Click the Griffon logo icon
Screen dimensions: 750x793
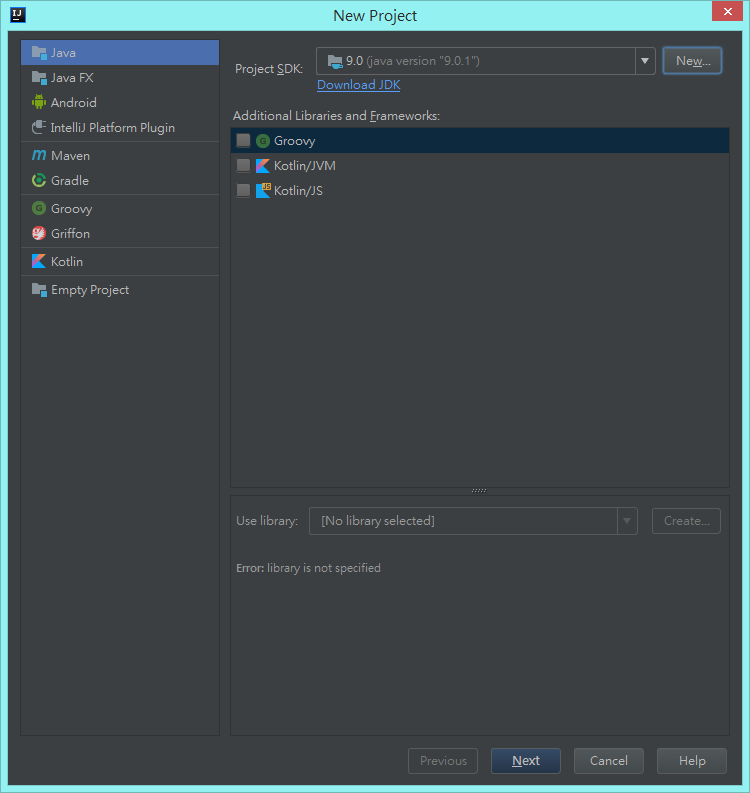click(x=39, y=233)
